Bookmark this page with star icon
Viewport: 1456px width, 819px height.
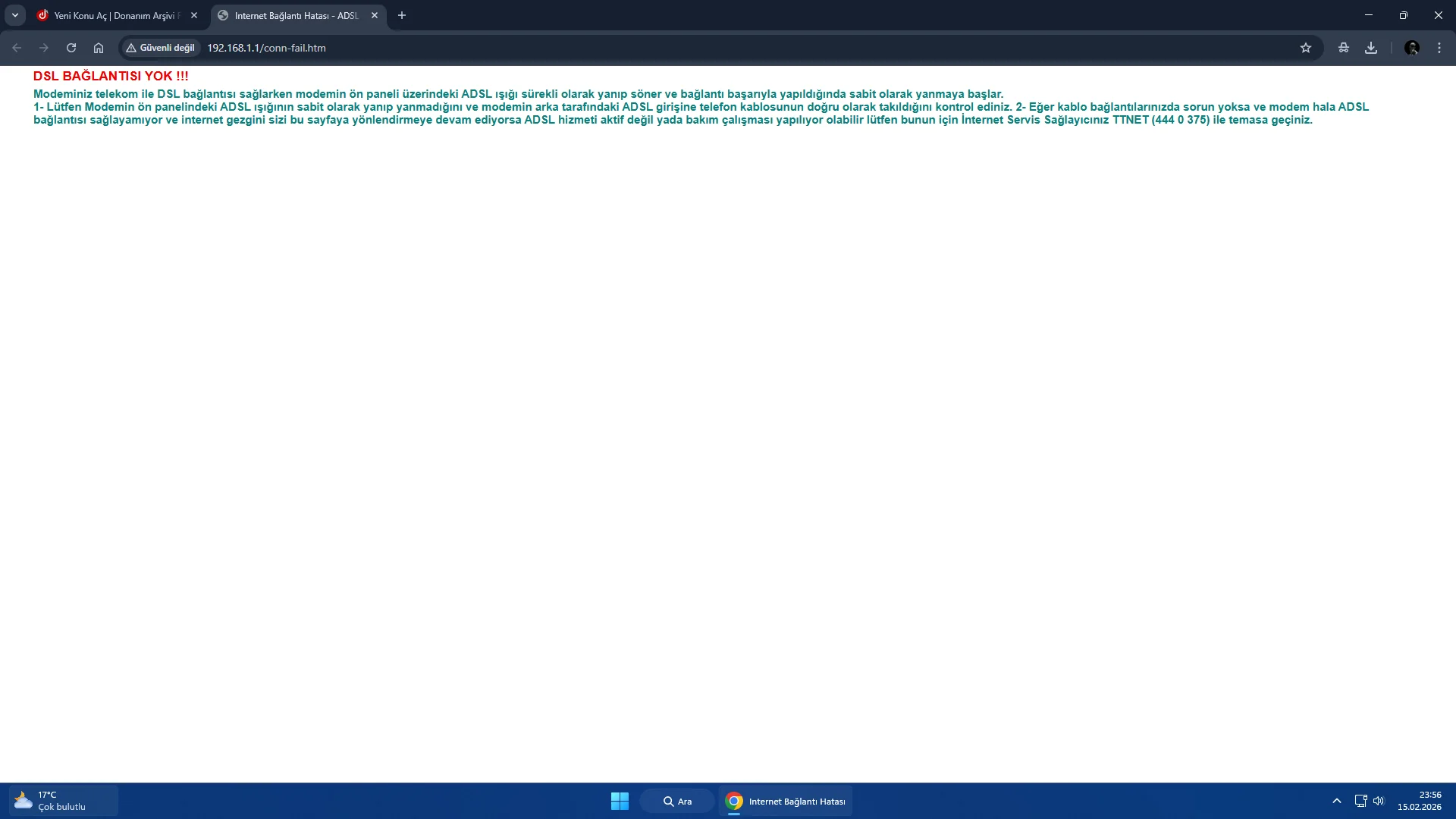(1305, 48)
